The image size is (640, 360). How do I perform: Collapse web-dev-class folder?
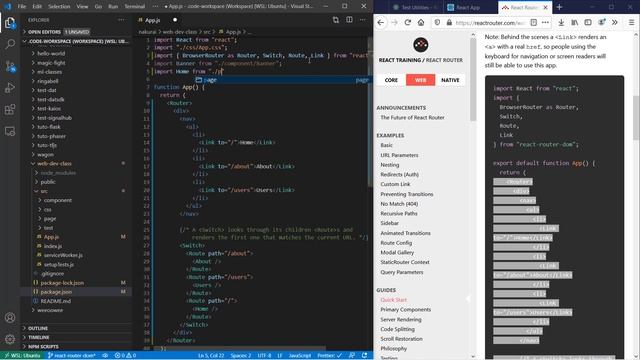tap(54, 163)
